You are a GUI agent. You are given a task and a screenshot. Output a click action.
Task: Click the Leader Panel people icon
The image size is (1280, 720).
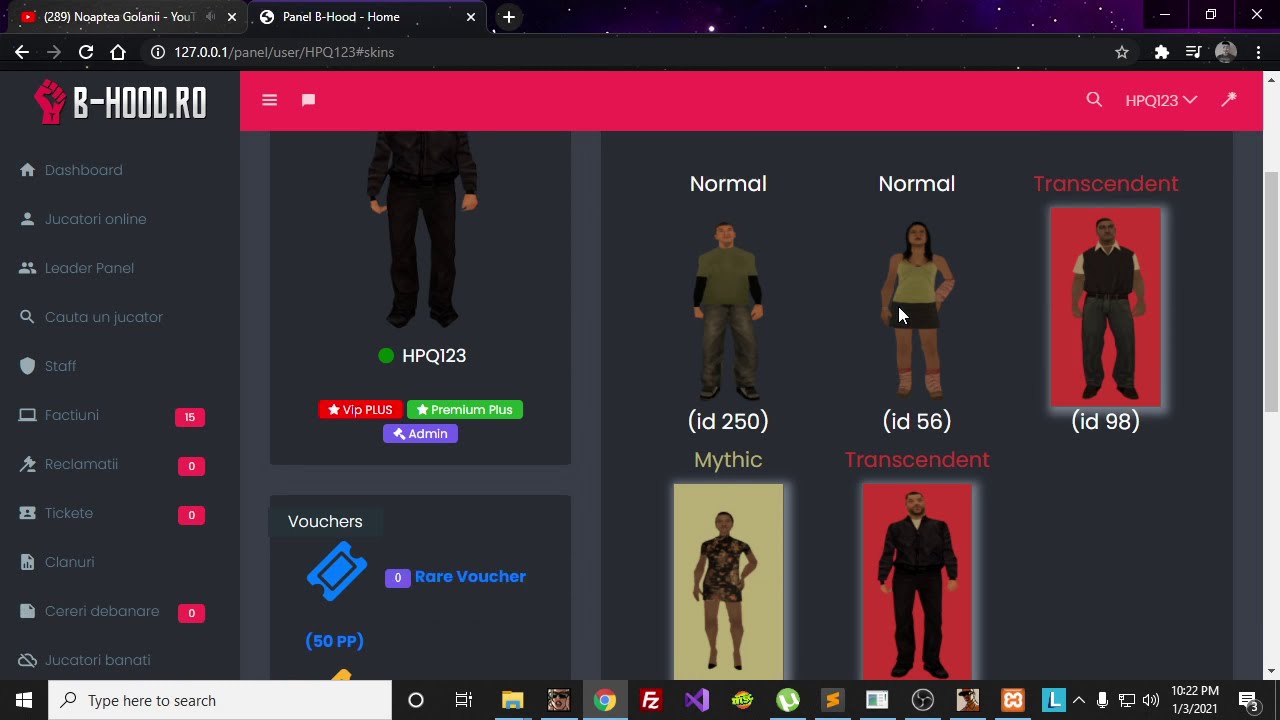point(27,268)
